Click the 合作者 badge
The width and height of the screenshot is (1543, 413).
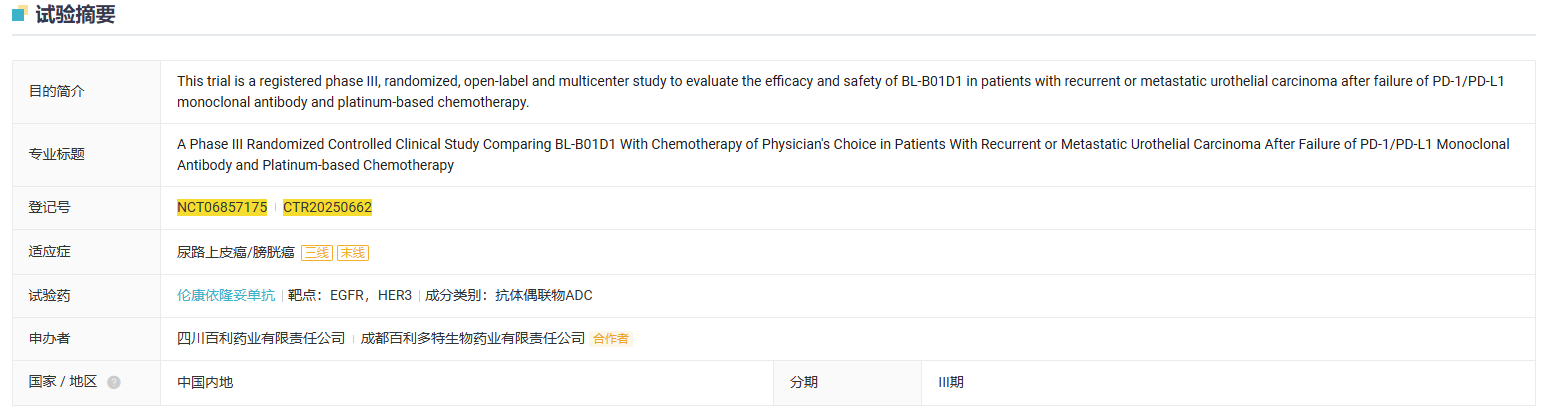[611, 339]
